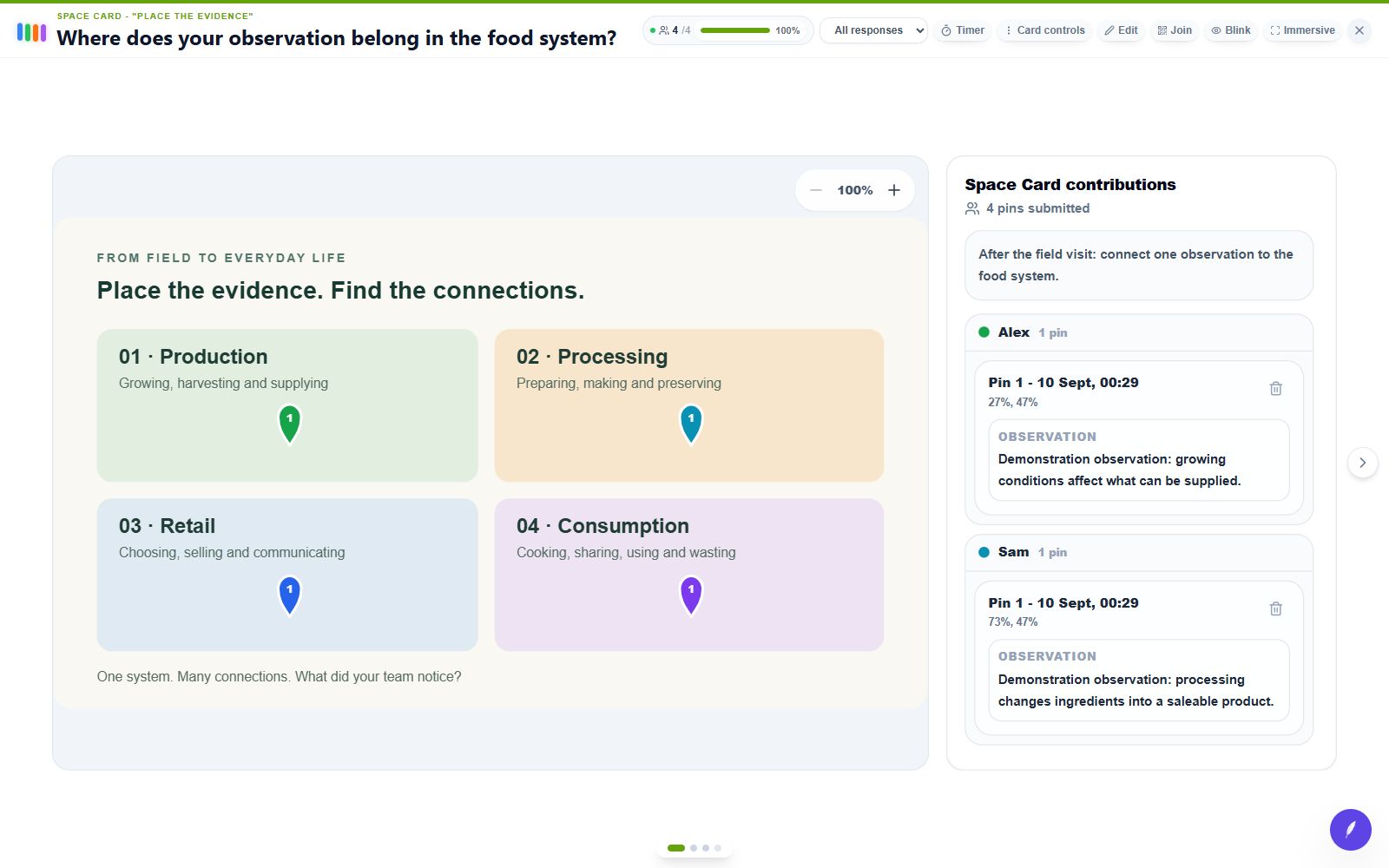This screenshot has height=868, width=1389.
Task: Click the "01 · Production" heading
Action: (x=194, y=357)
